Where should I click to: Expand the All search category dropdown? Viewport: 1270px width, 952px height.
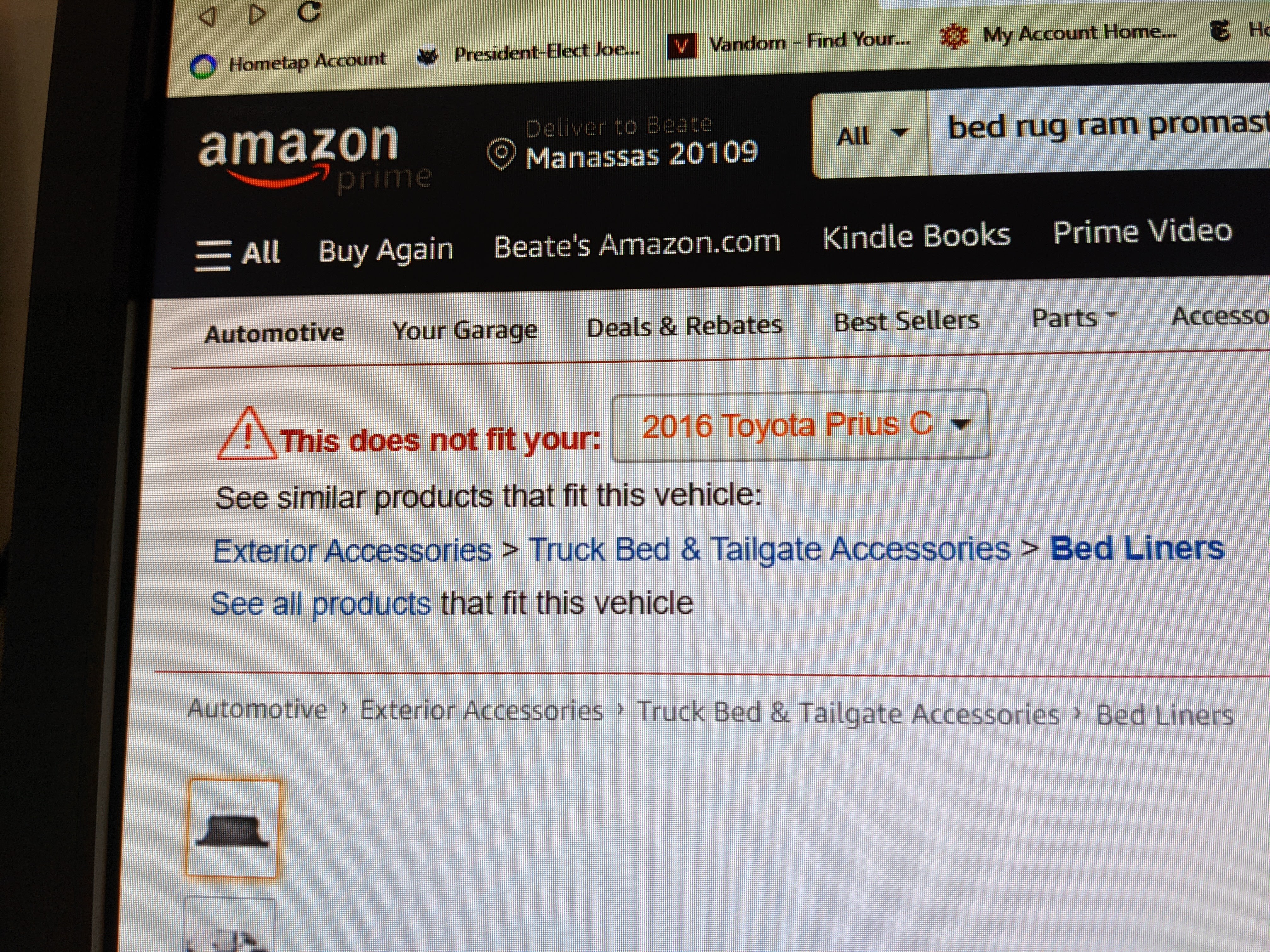[x=870, y=135]
